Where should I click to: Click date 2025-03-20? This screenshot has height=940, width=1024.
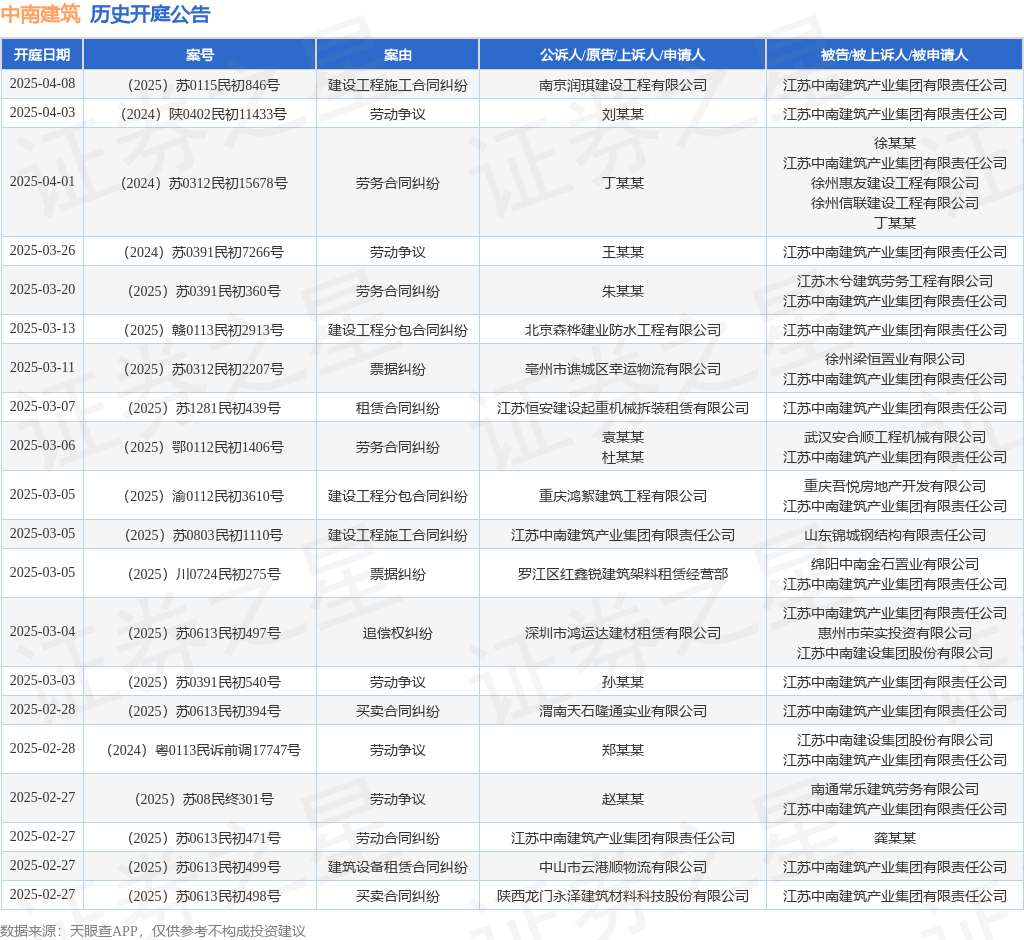coord(42,289)
